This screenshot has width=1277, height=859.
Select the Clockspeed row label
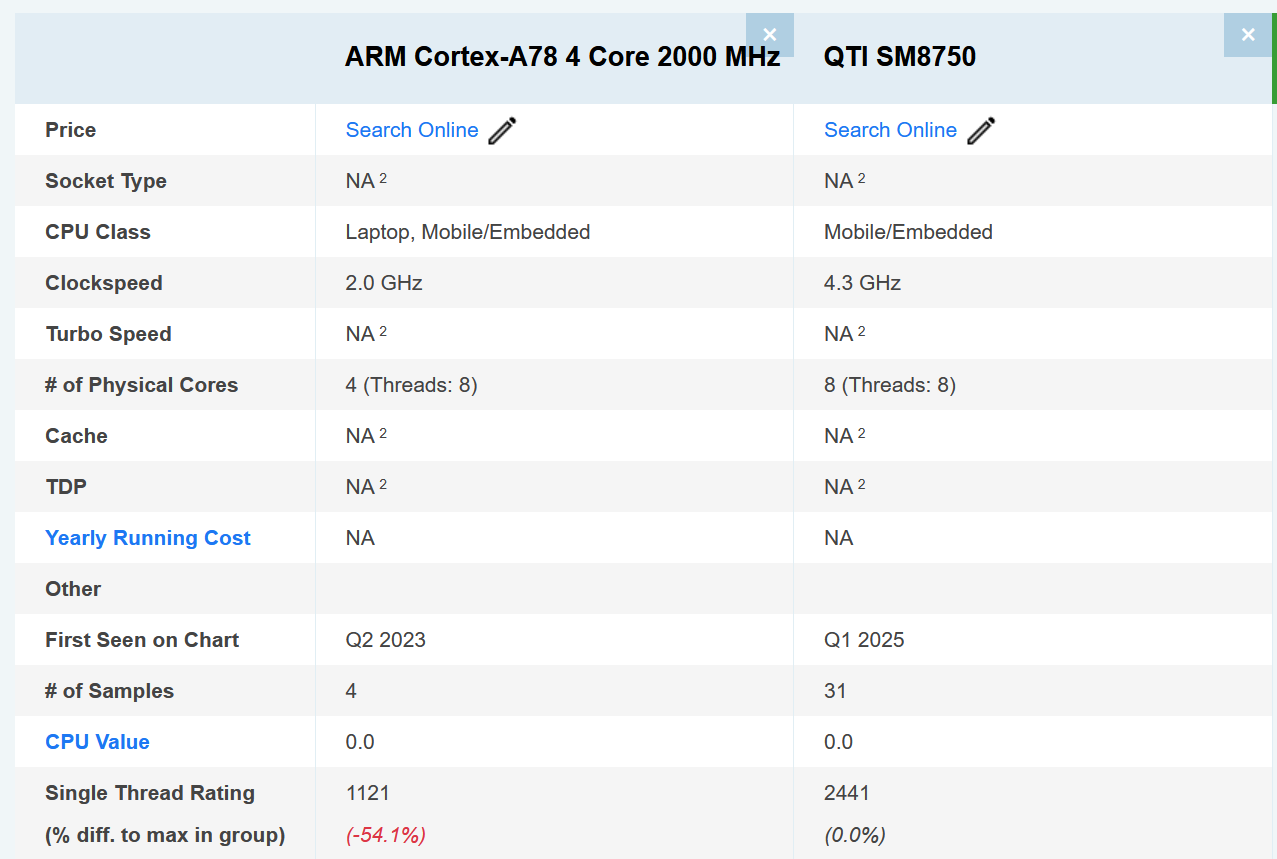(104, 283)
